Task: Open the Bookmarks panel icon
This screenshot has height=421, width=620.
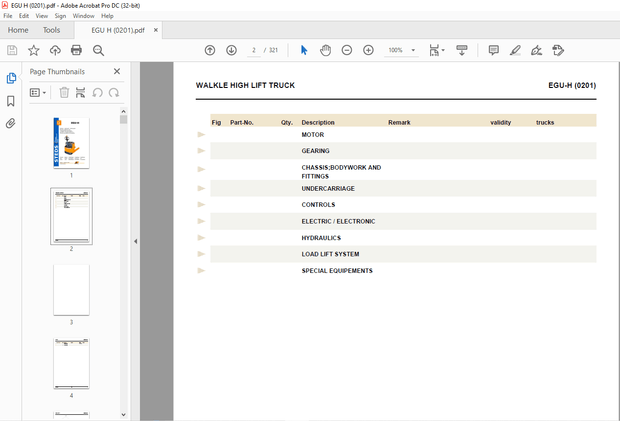Action: point(11,101)
